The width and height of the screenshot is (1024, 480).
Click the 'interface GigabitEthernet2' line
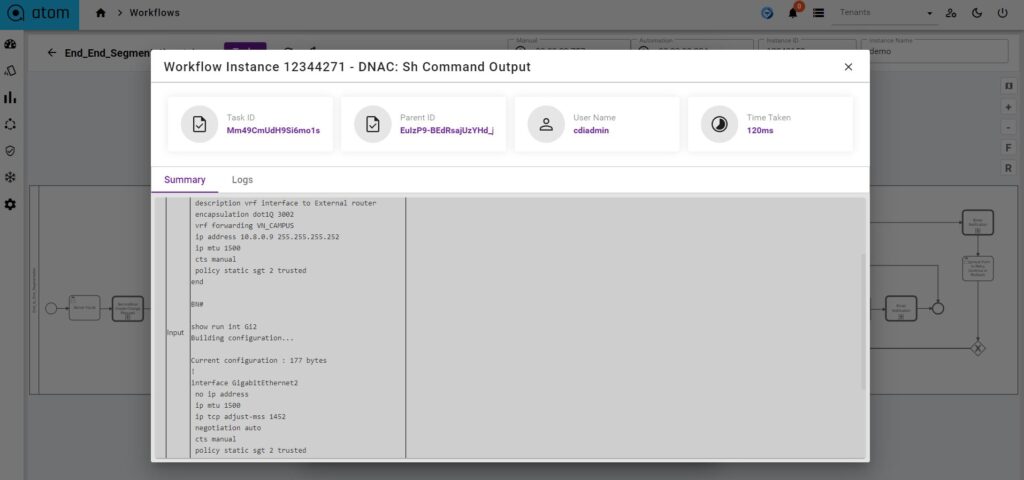pos(244,383)
